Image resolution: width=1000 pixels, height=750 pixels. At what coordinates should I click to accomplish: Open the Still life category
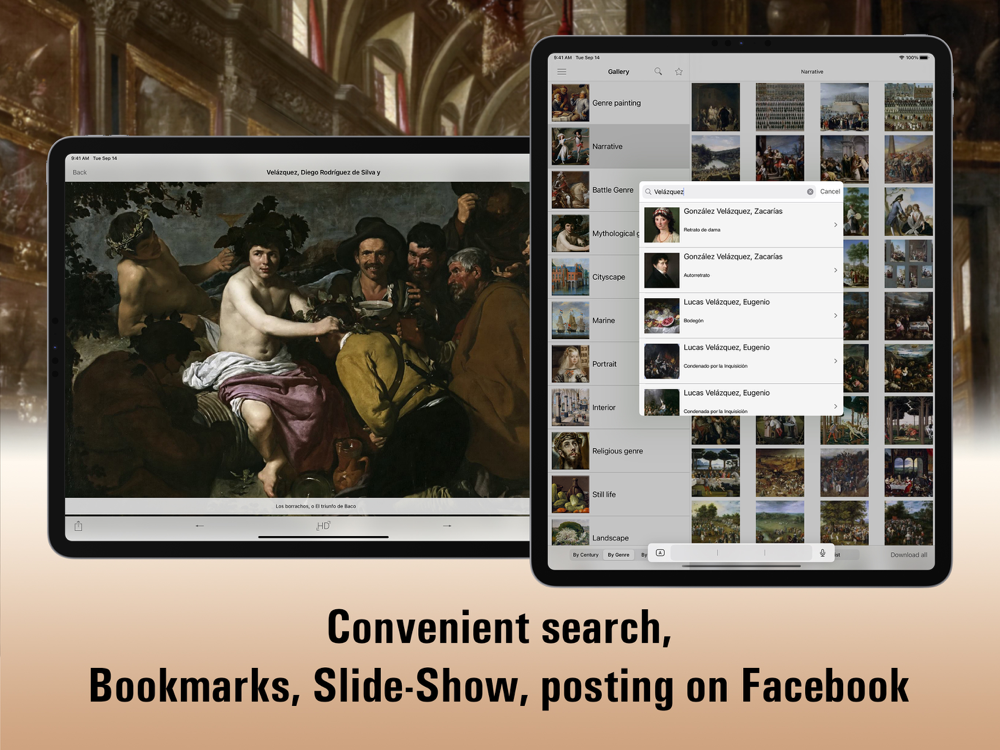(620, 494)
